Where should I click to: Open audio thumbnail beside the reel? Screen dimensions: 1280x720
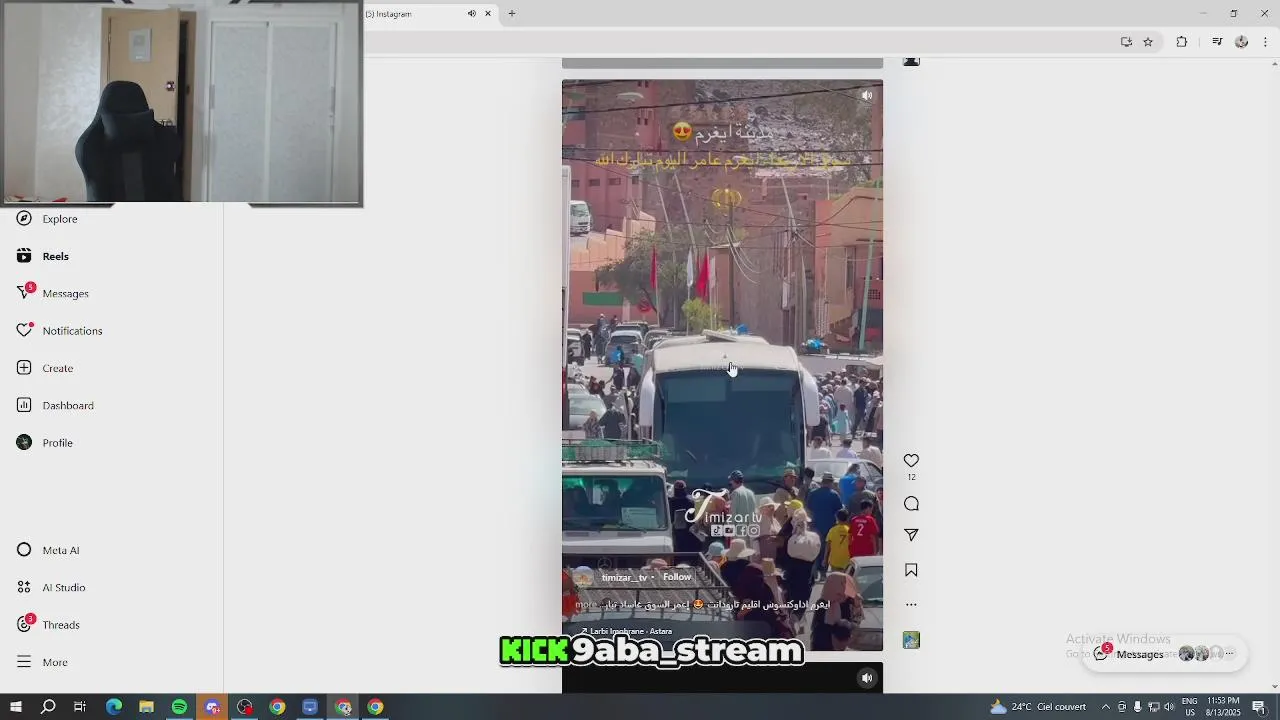point(911,640)
